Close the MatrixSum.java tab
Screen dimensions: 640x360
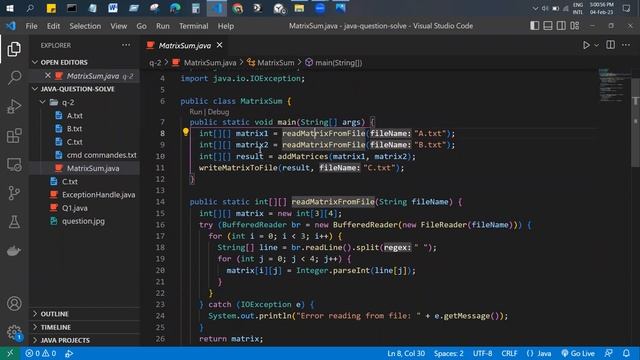[220, 45]
